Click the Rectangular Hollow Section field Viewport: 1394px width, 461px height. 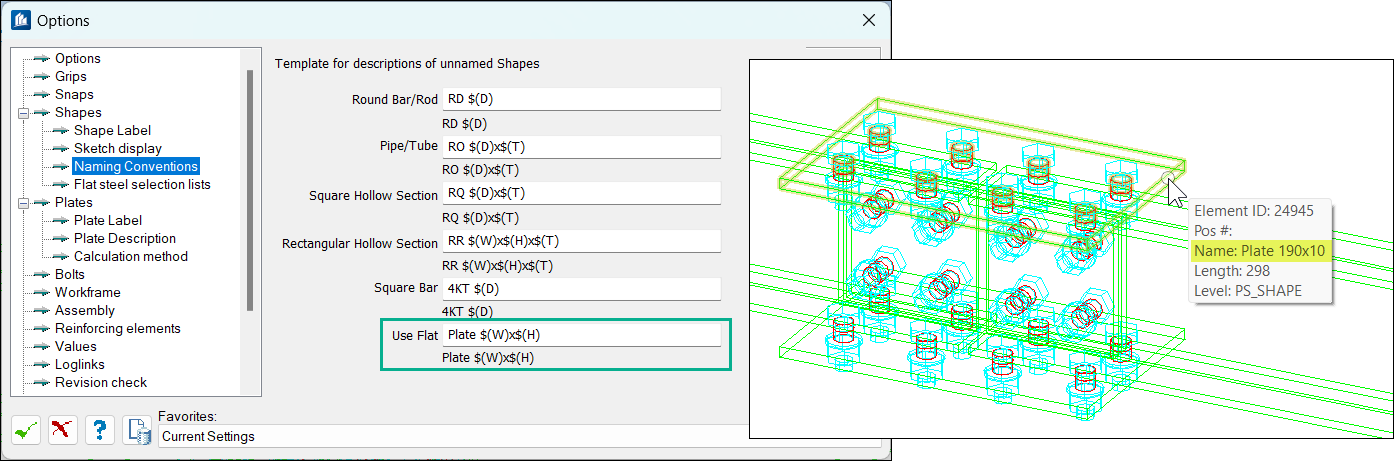(581, 242)
